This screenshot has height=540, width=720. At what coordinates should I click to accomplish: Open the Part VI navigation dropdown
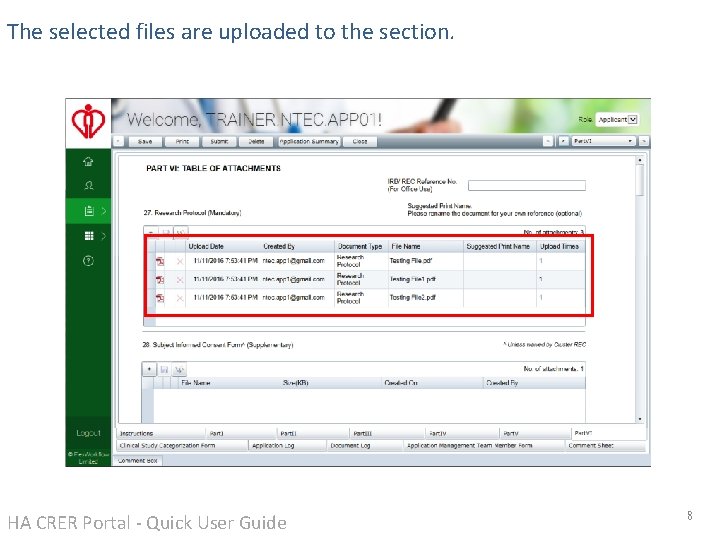(x=603, y=141)
